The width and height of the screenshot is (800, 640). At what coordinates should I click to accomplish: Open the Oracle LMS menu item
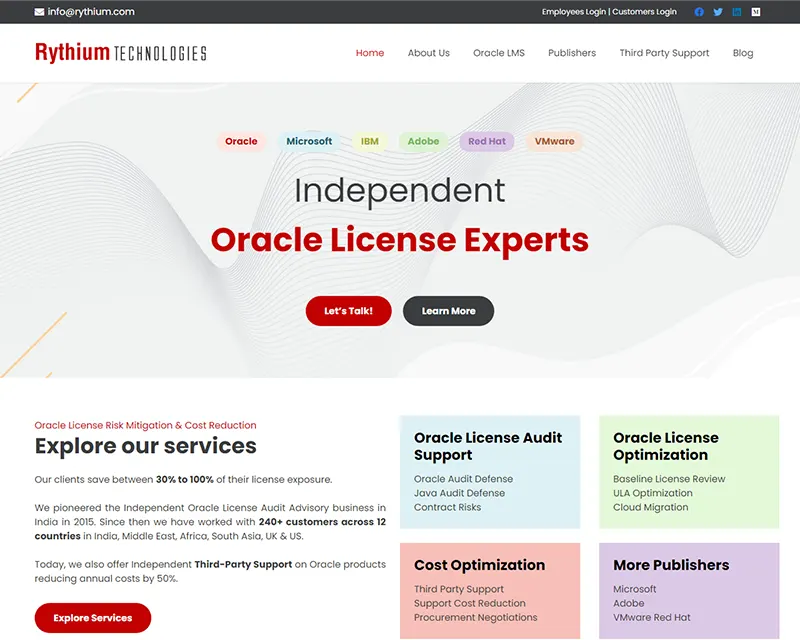pyautogui.click(x=498, y=53)
